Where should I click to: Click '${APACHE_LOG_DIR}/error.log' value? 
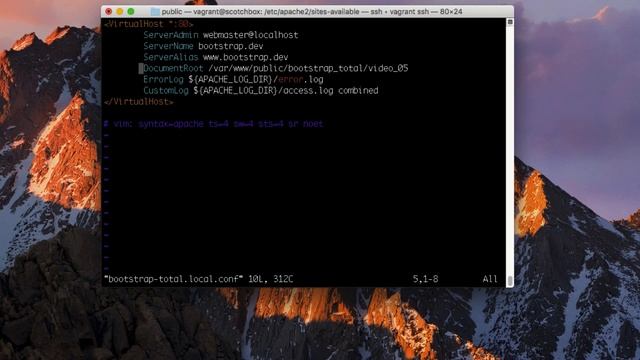click(x=256, y=79)
